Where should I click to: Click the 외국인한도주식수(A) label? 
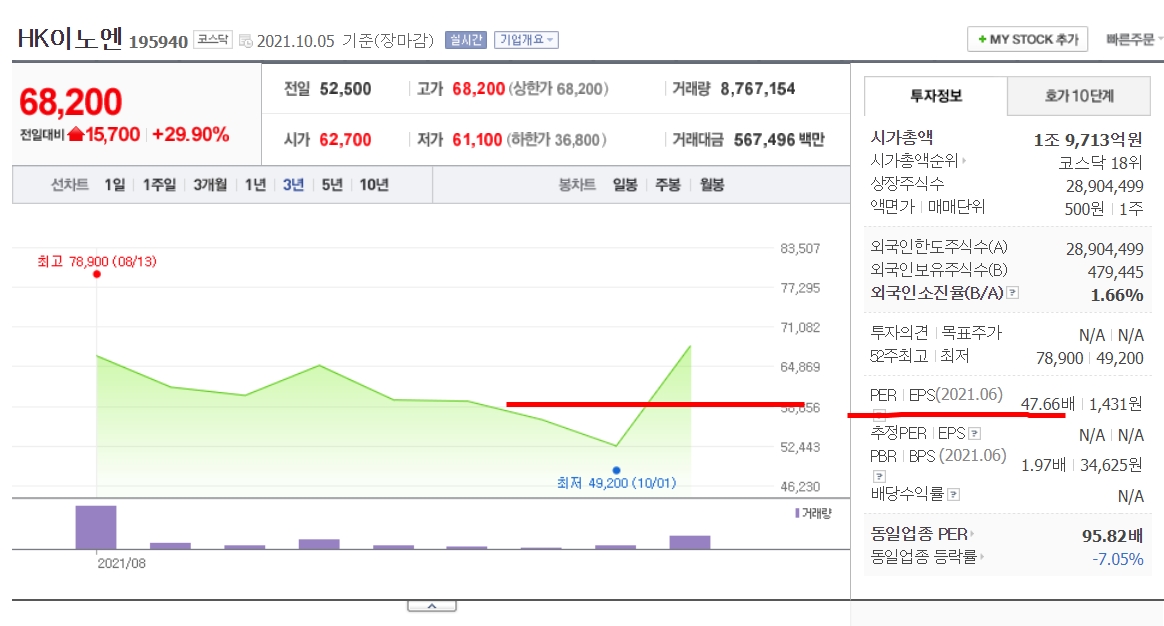pos(939,247)
